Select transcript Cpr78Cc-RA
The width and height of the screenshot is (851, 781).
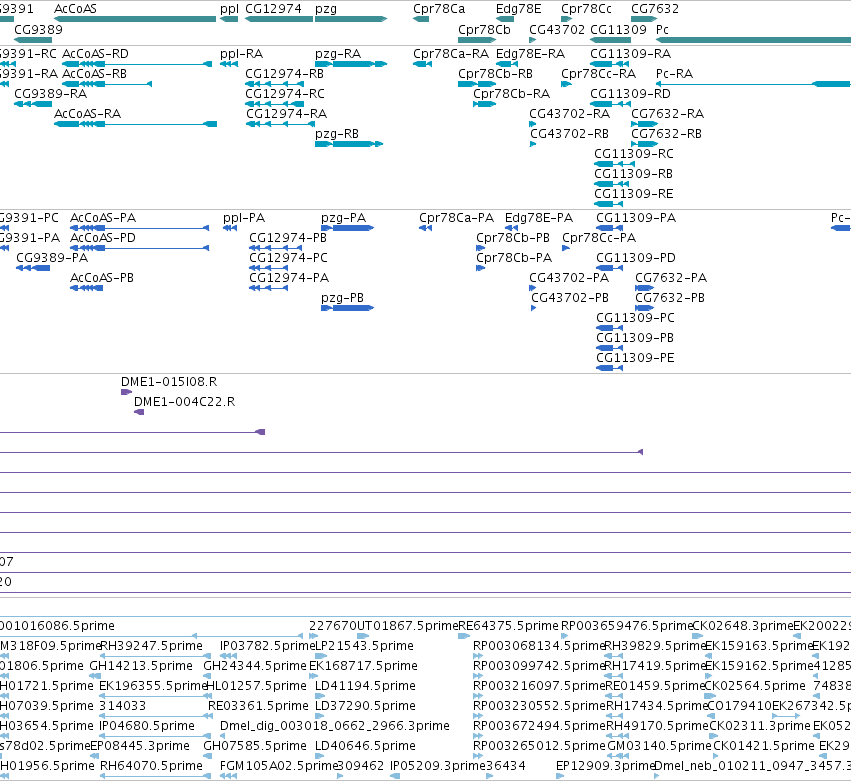(599, 74)
